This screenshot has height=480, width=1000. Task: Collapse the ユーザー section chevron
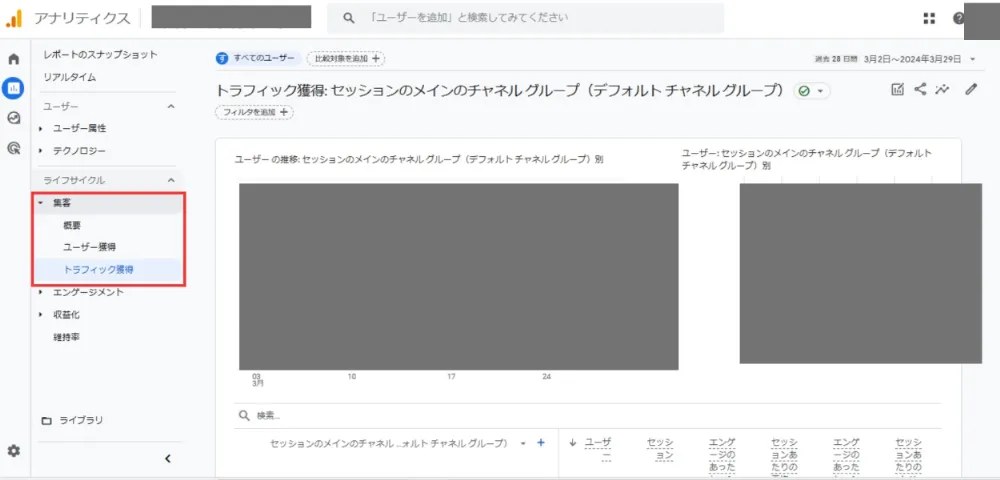coord(170,106)
